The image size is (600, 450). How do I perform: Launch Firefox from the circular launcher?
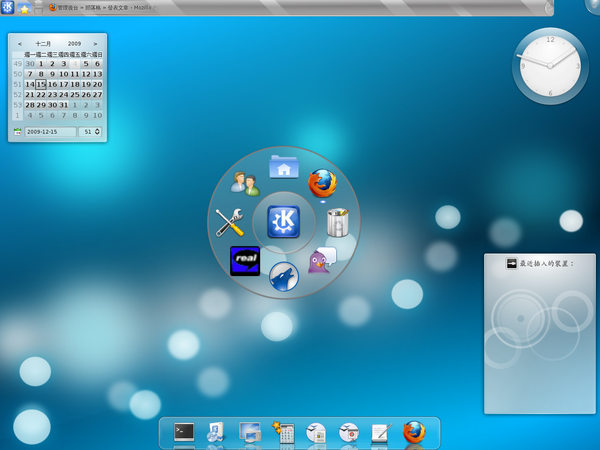click(322, 183)
